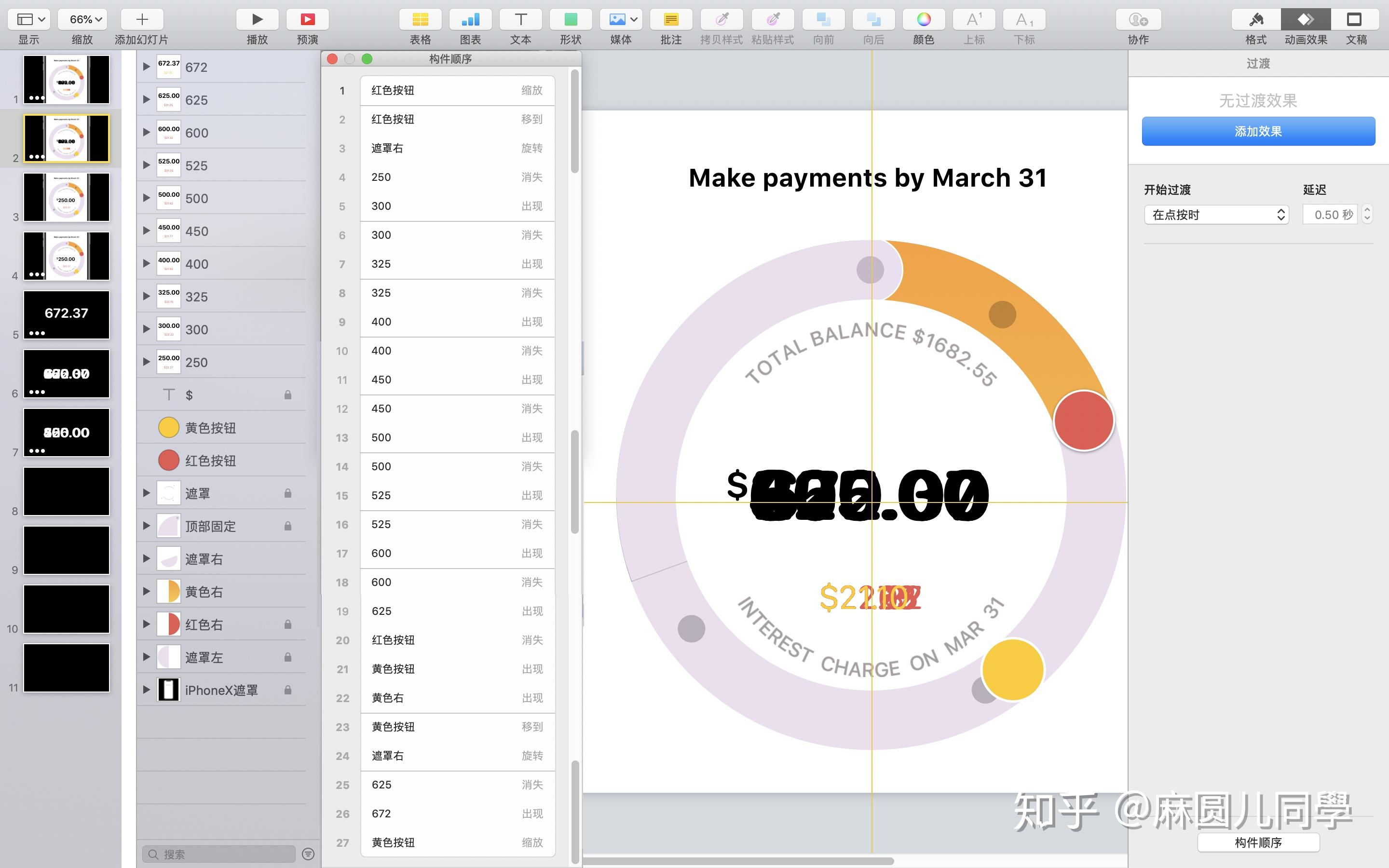Open the 颜色 color wheel picker
The height and width of the screenshot is (868, 1389).
[x=923, y=19]
